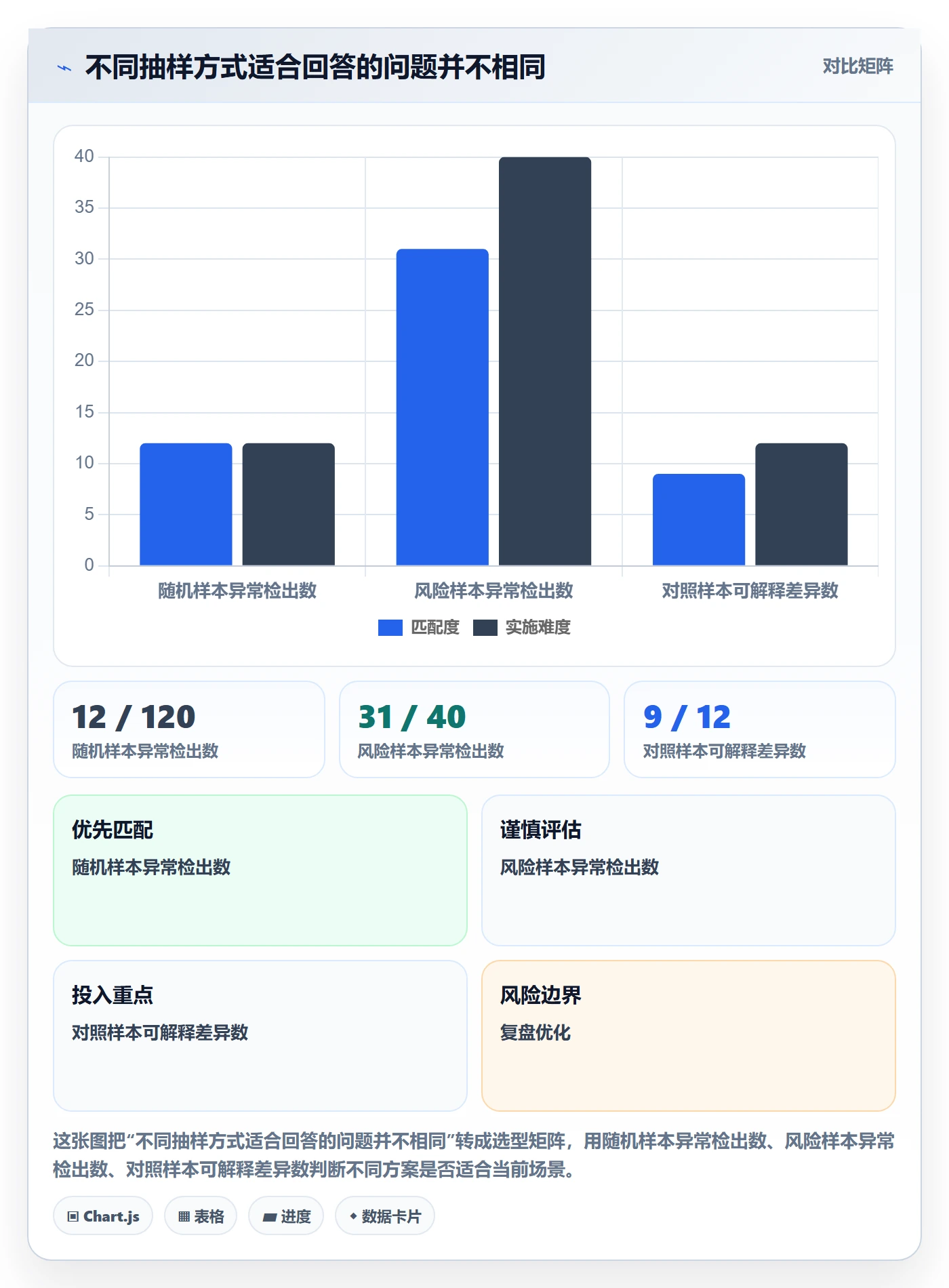Click the bar icon in the 进度 chip
This screenshot has width=949, height=1288.
coord(269,1217)
